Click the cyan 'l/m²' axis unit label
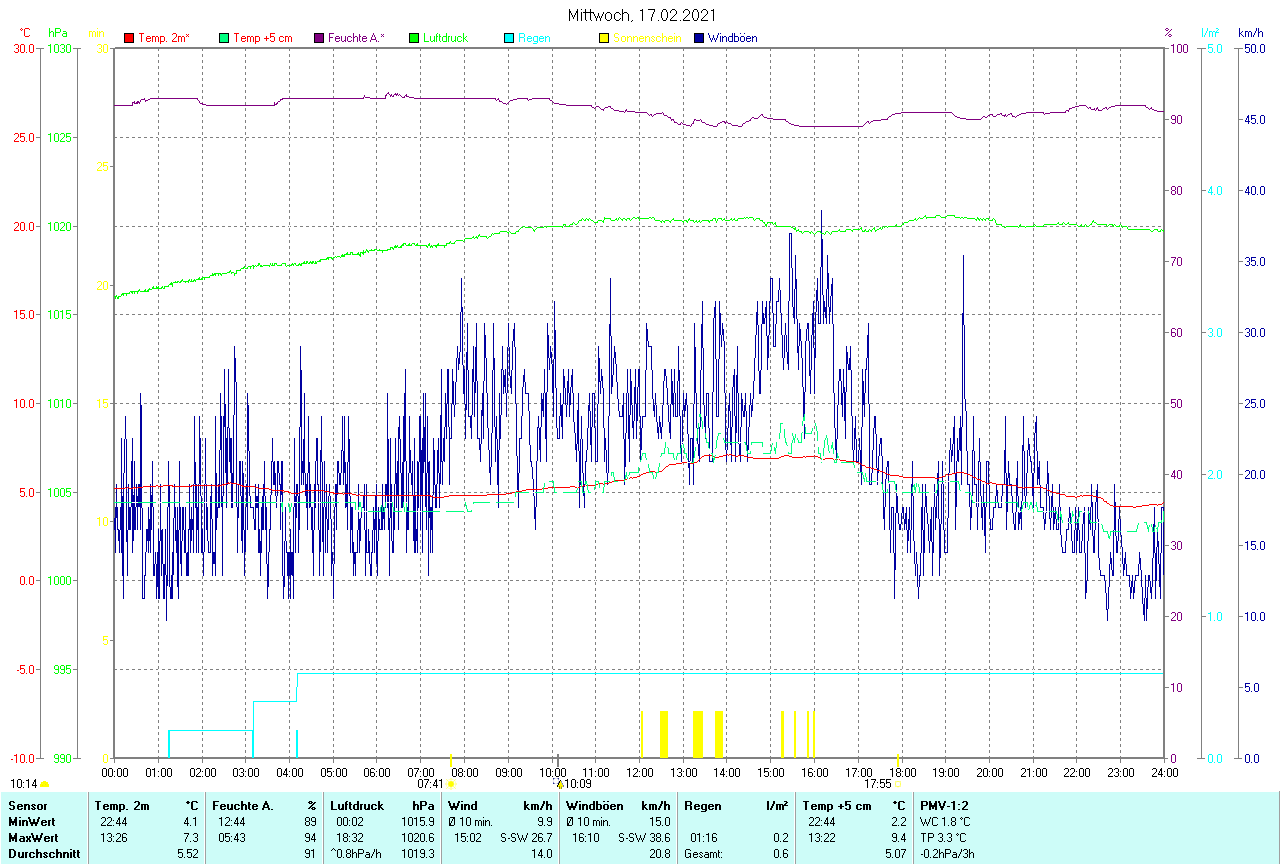This screenshot has width=1280, height=864. [x=1212, y=33]
